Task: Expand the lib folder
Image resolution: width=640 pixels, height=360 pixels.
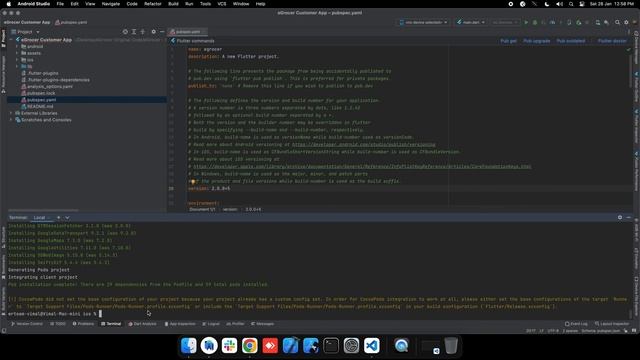Action: pos(17,66)
